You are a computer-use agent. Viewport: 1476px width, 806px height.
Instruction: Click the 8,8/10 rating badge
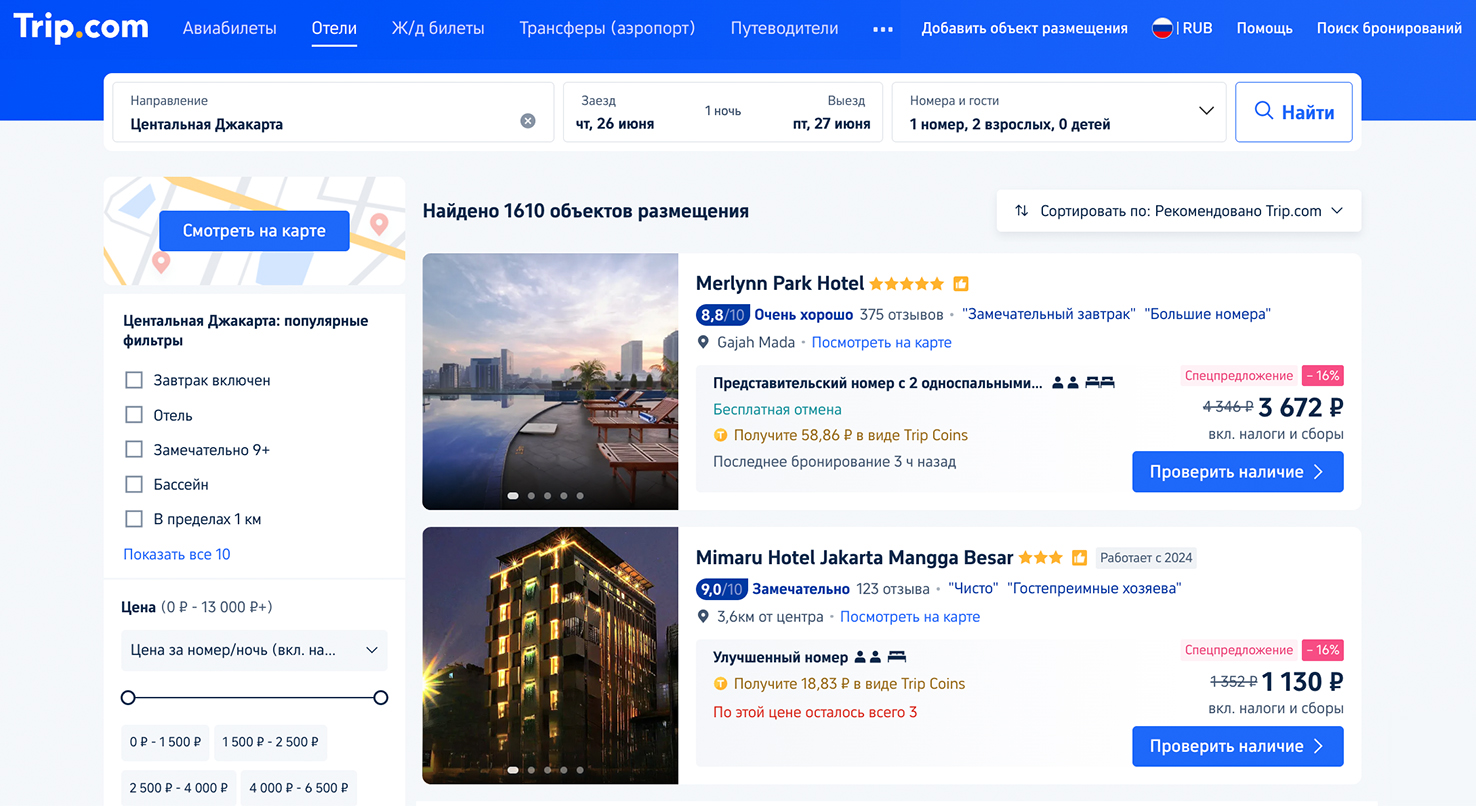[x=722, y=315]
